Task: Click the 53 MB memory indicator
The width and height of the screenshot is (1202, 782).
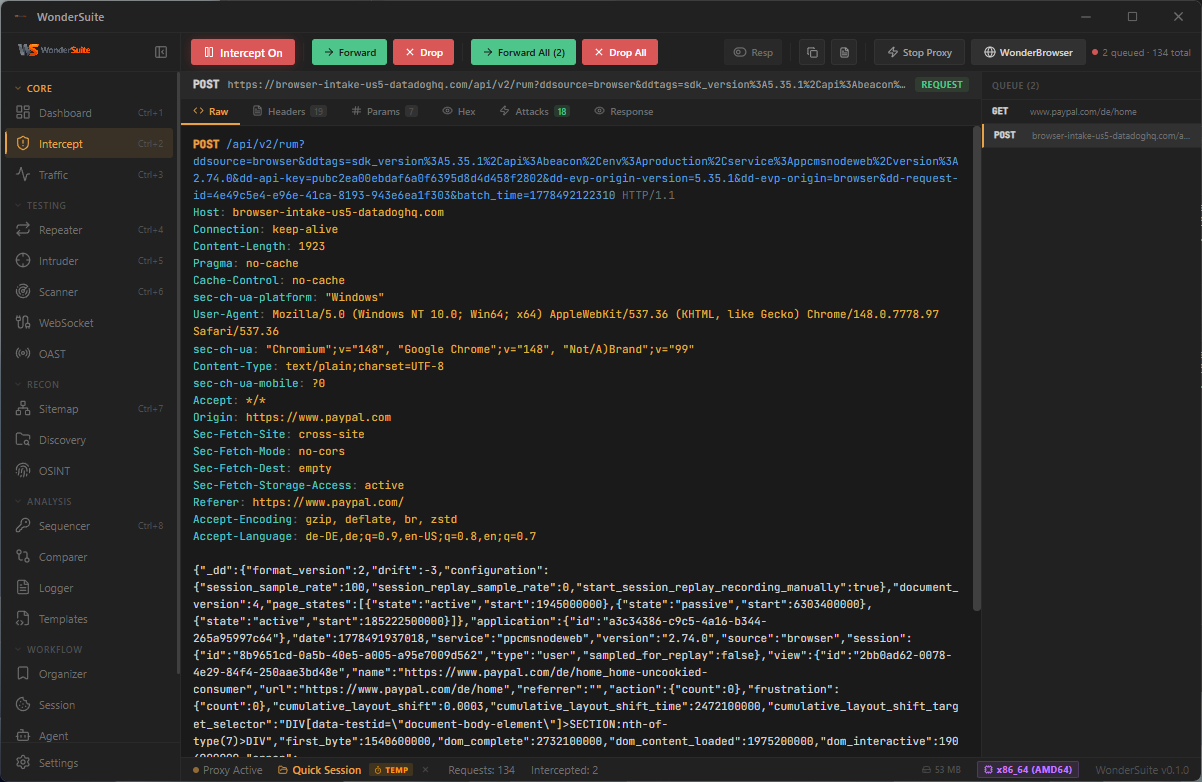Action: pos(941,770)
